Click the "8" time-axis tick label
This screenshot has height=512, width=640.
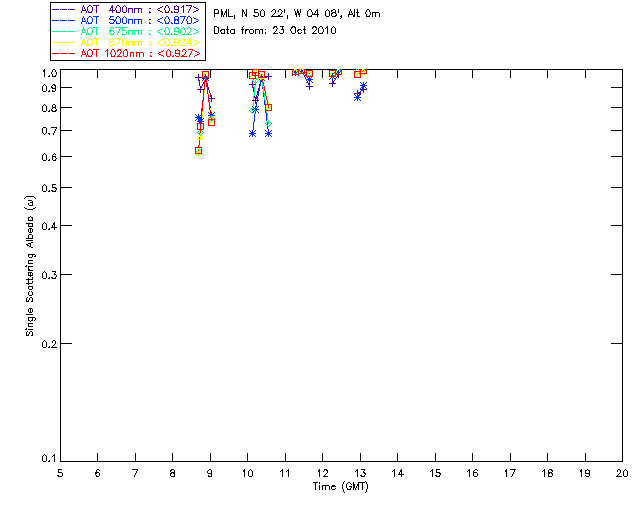point(173,473)
